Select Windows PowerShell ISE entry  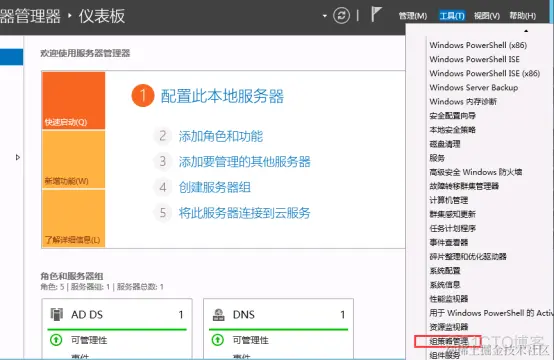[x=475, y=59]
